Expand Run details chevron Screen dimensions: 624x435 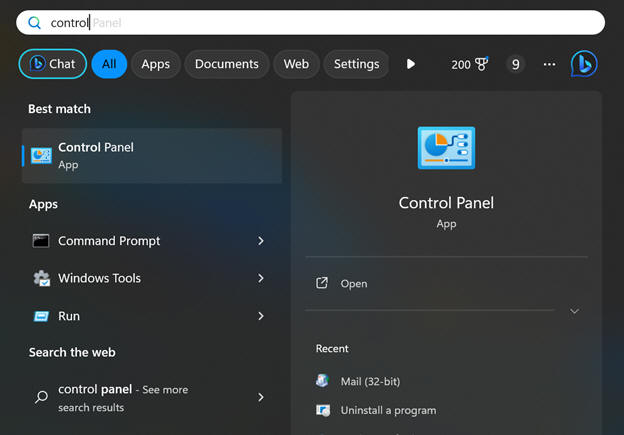coord(261,316)
